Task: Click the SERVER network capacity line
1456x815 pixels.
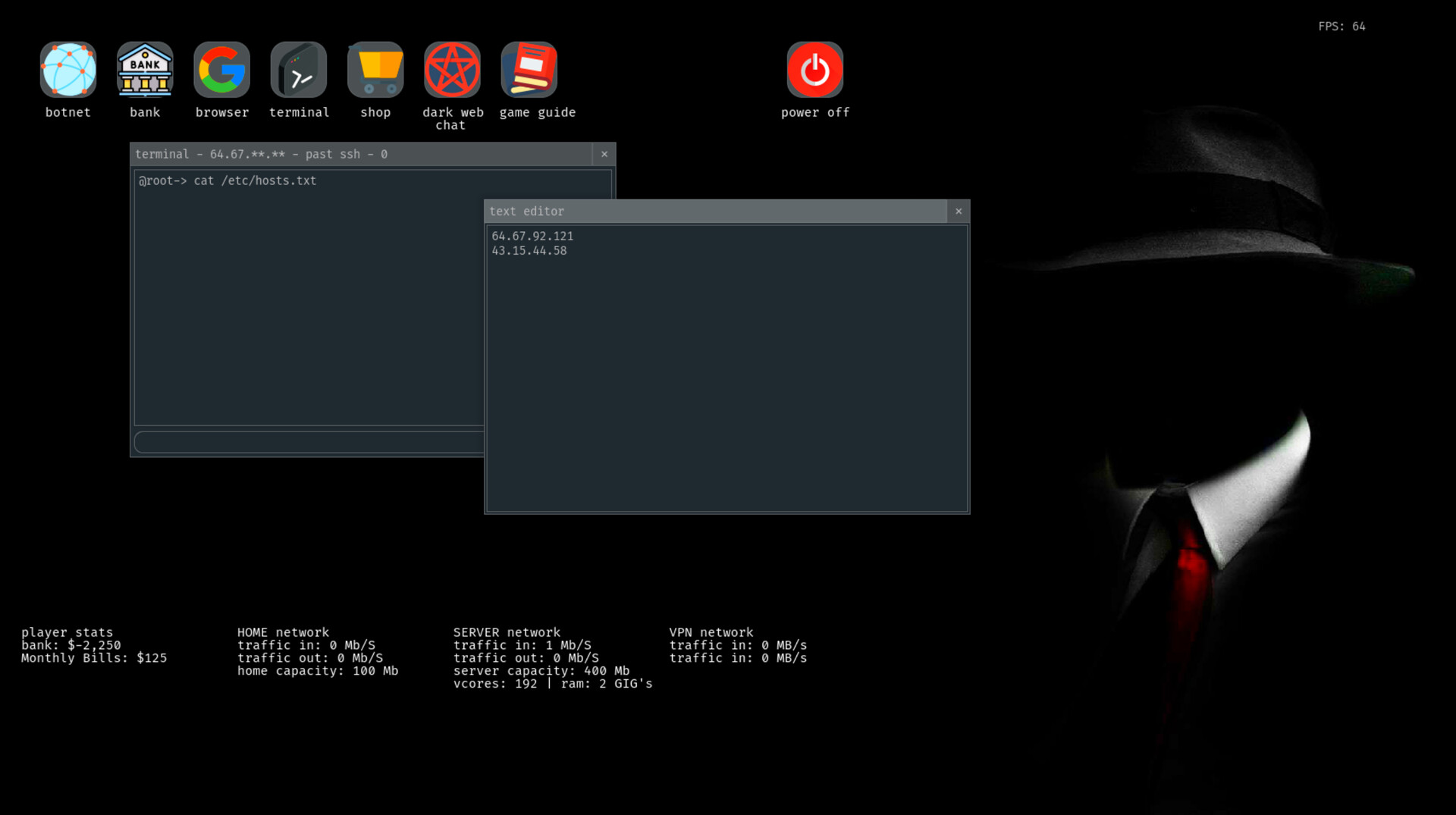Action: (541, 670)
